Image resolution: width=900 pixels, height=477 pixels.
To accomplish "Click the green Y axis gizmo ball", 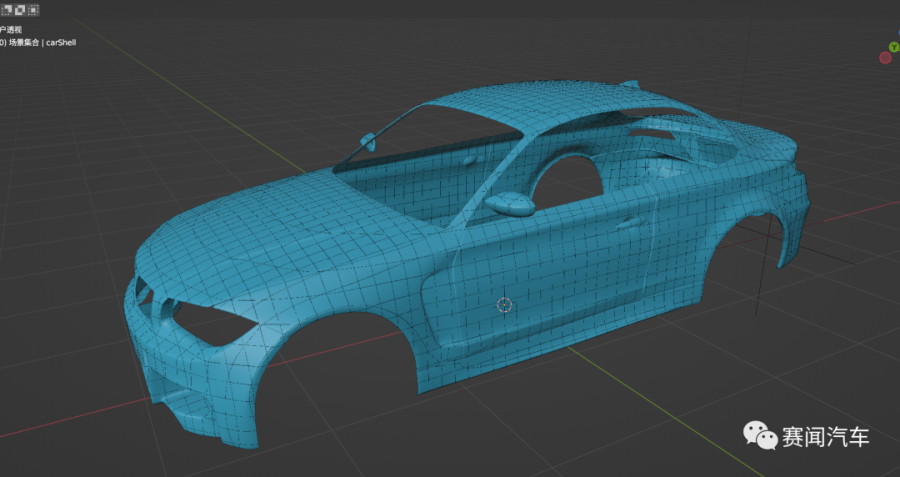I will (x=893, y=46).
